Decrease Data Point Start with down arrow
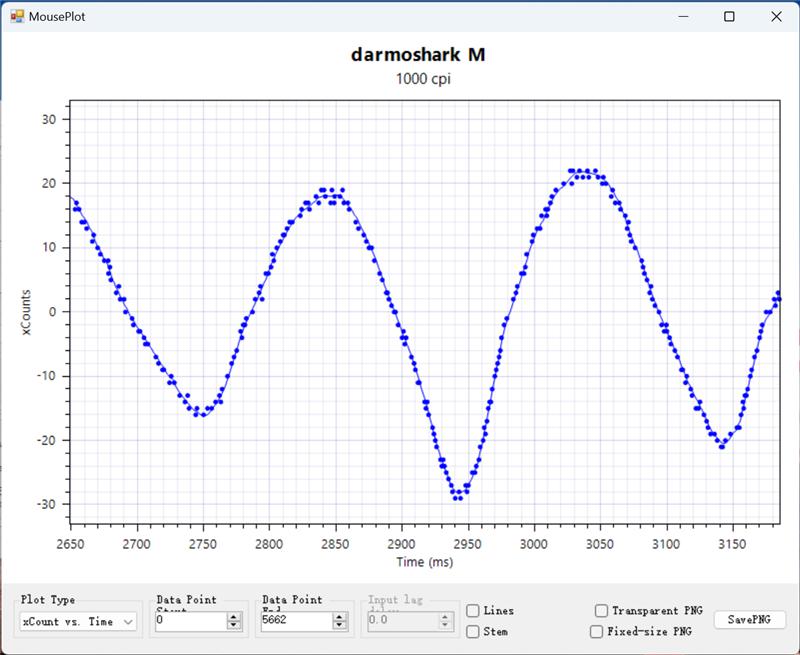800x655 pixels. (234, 626)
